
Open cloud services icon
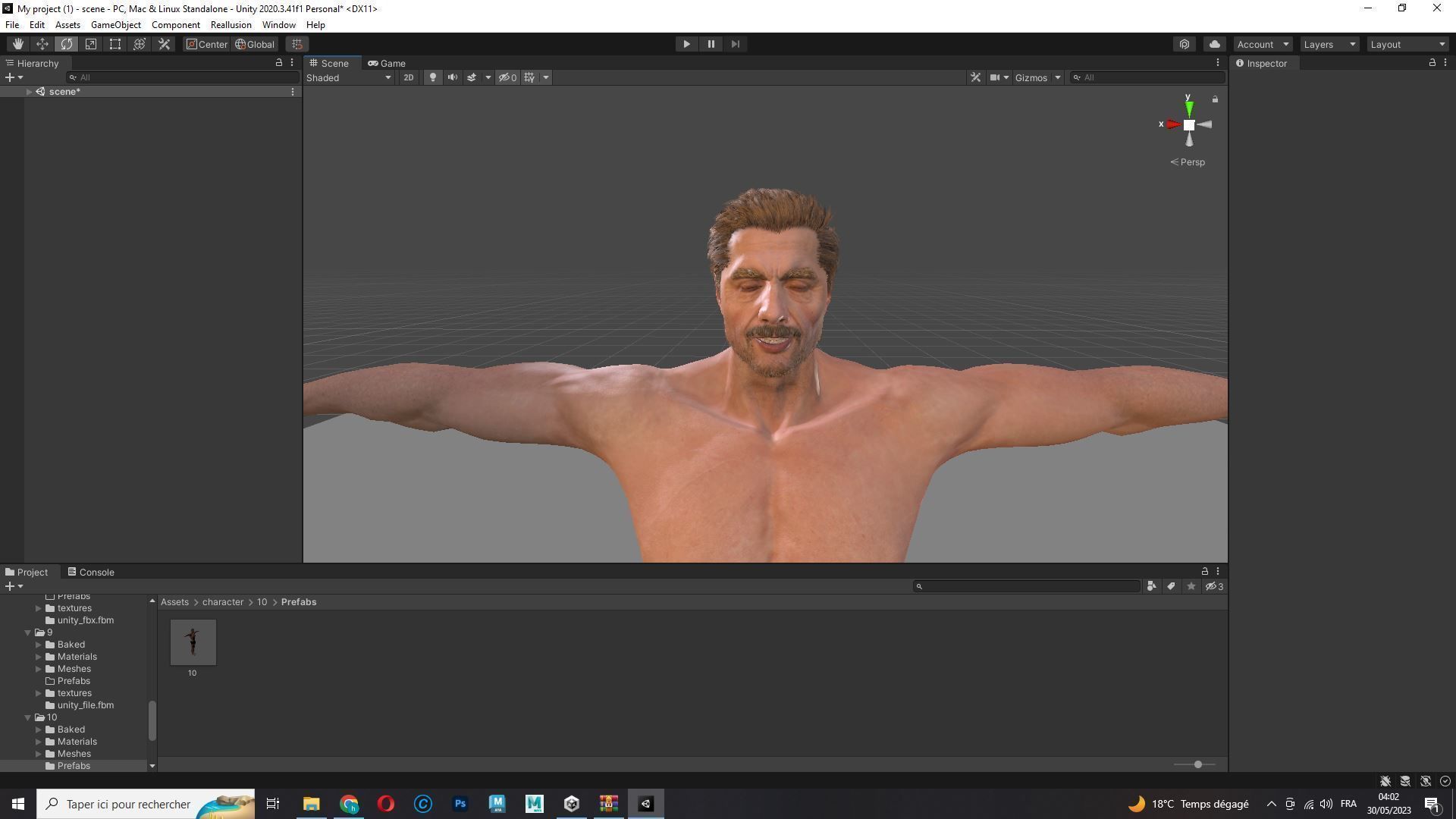pos(1215,44)
